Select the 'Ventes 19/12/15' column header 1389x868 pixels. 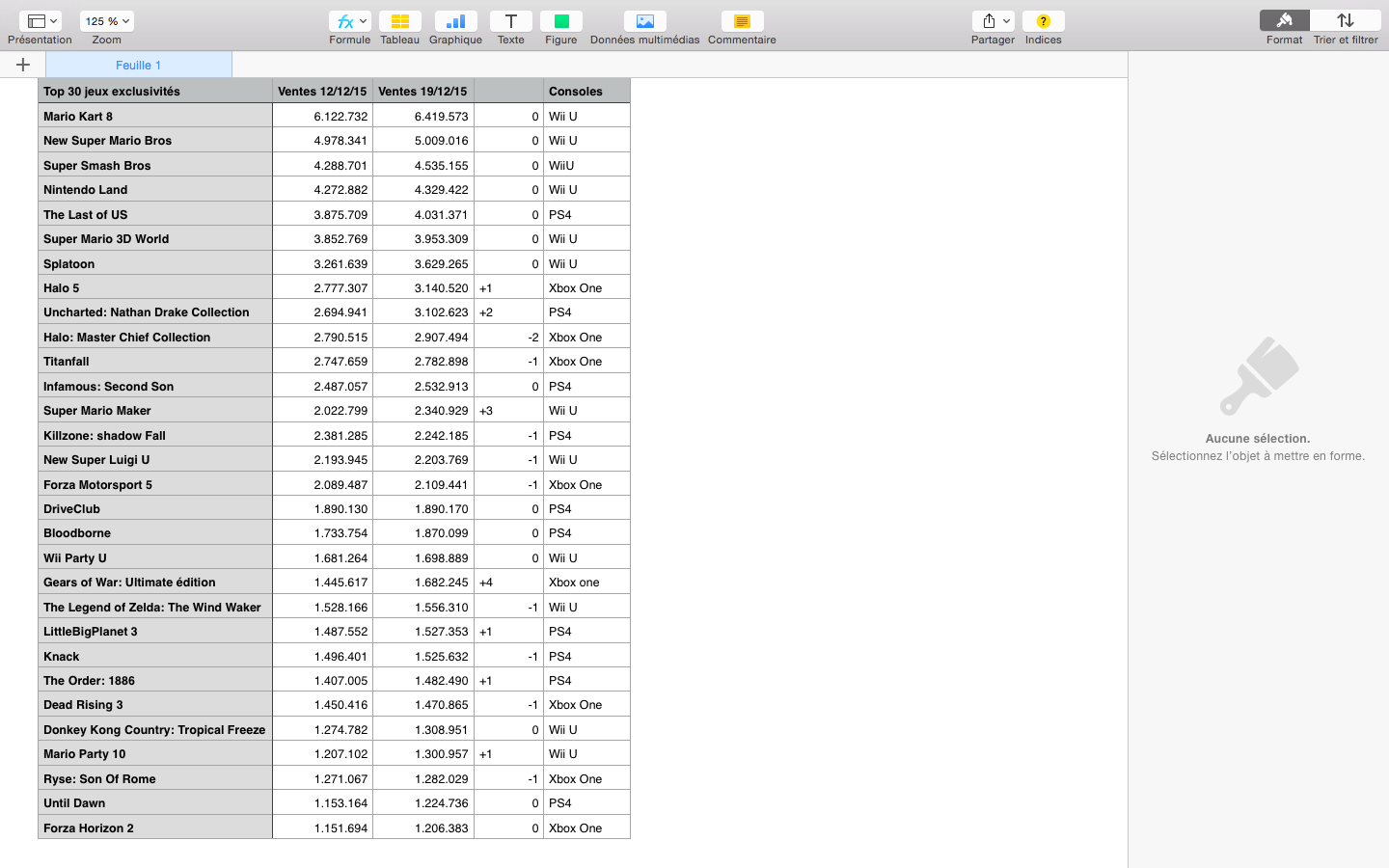point(423,92)
